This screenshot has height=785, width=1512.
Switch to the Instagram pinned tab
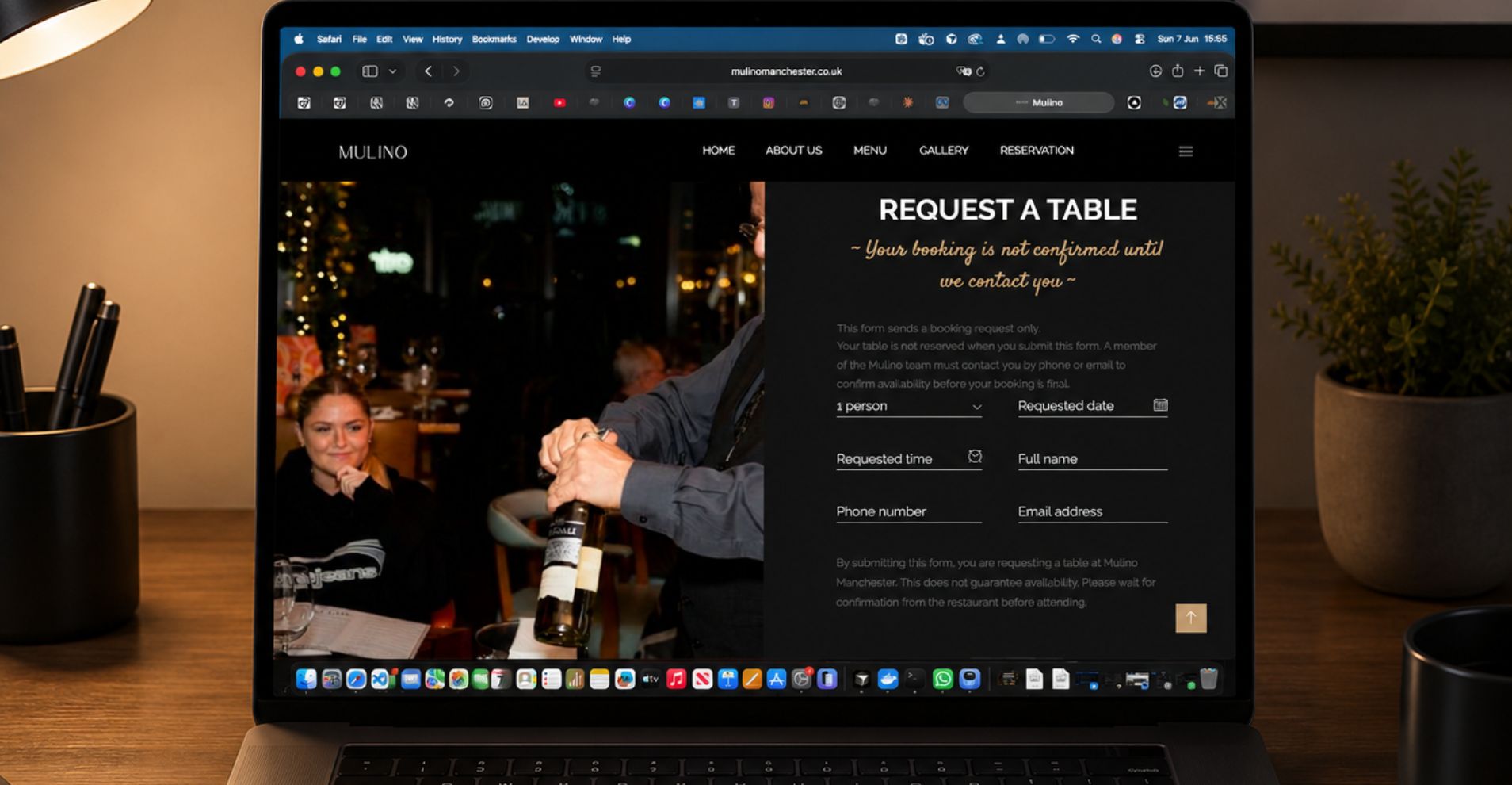768,103
